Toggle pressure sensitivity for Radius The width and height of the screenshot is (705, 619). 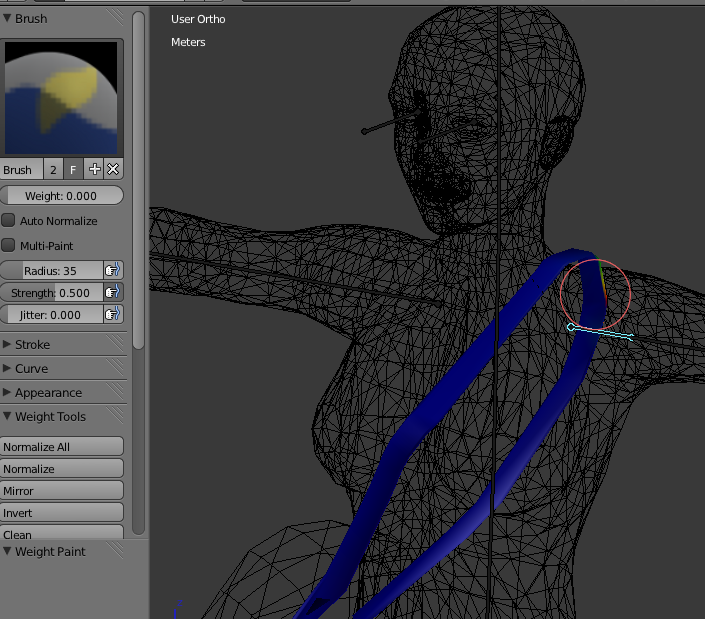click(x=113, y=271)
